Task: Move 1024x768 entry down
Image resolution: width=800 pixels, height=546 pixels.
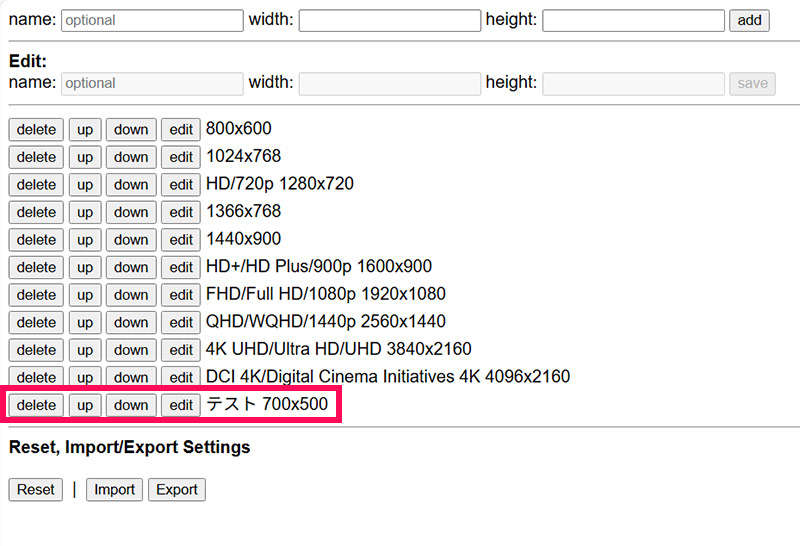Action: click(131, 157)
